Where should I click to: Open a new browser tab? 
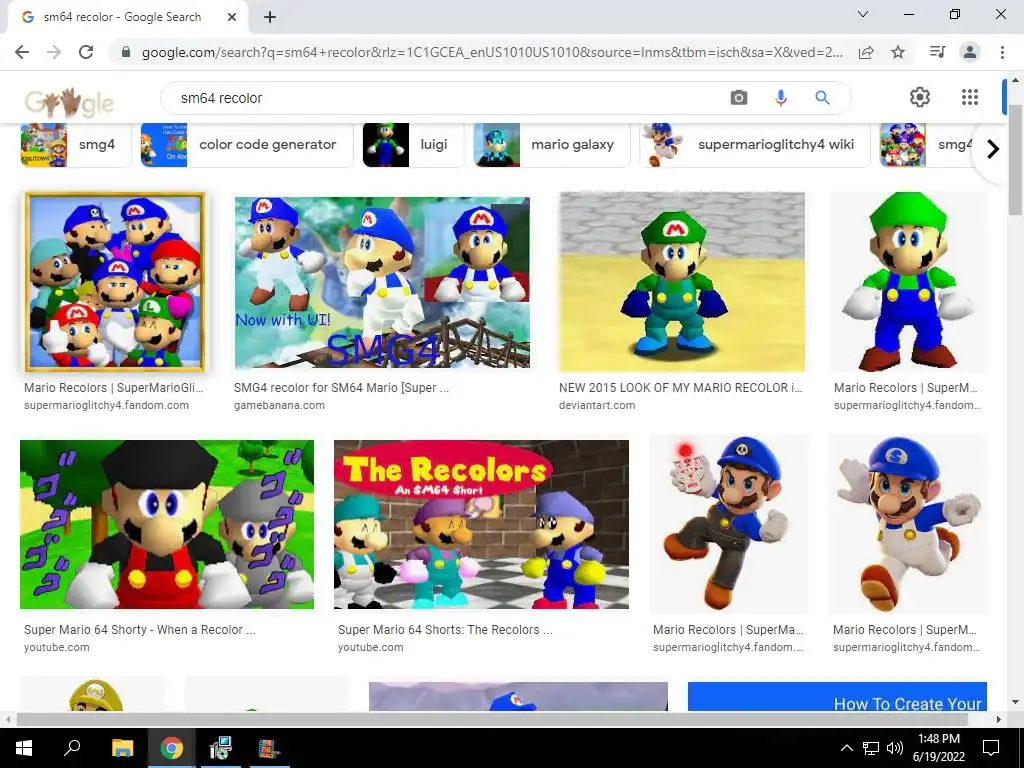[x=270, y=18]
